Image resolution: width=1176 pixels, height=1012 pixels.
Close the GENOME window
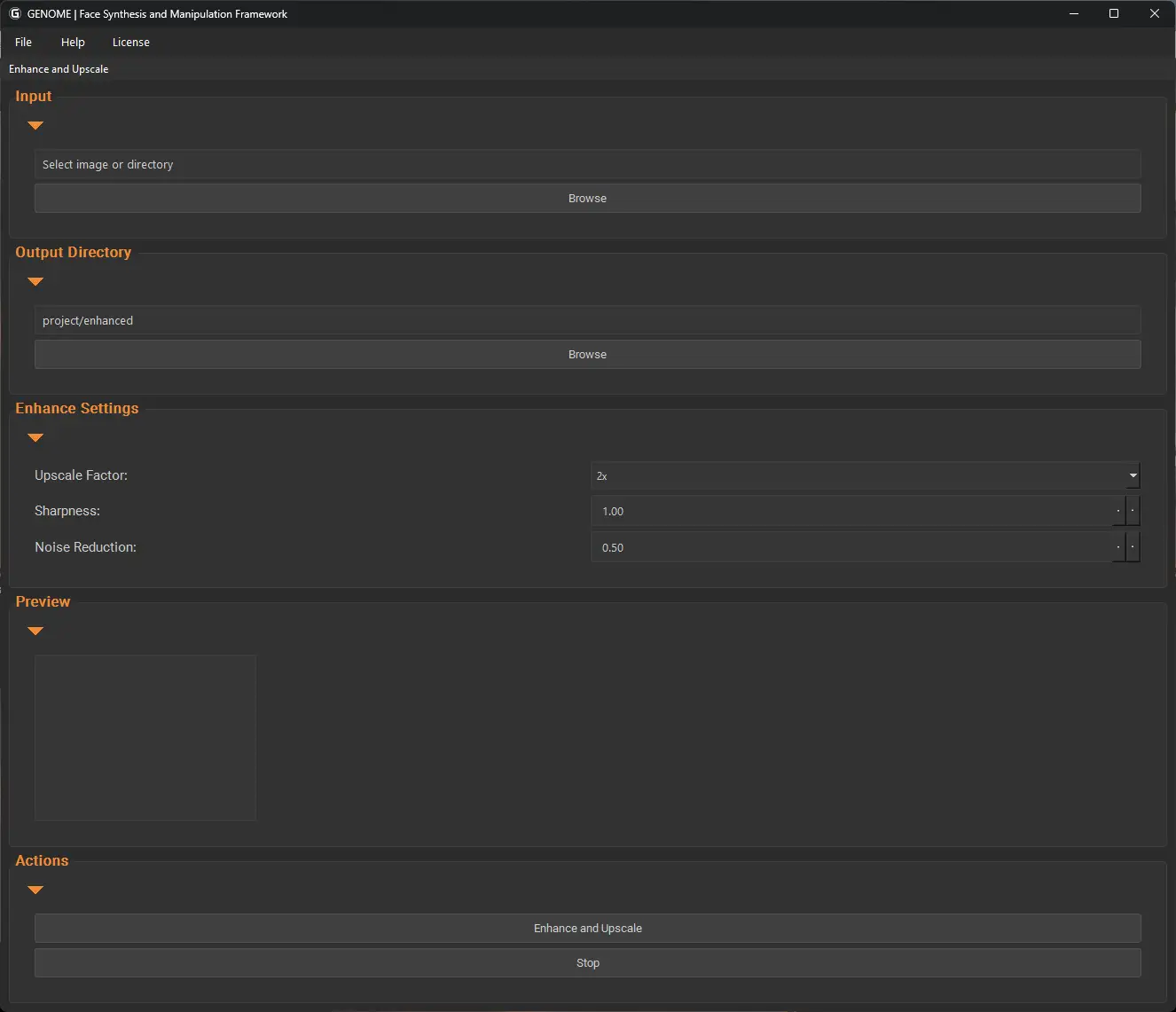click(1155, 13)
